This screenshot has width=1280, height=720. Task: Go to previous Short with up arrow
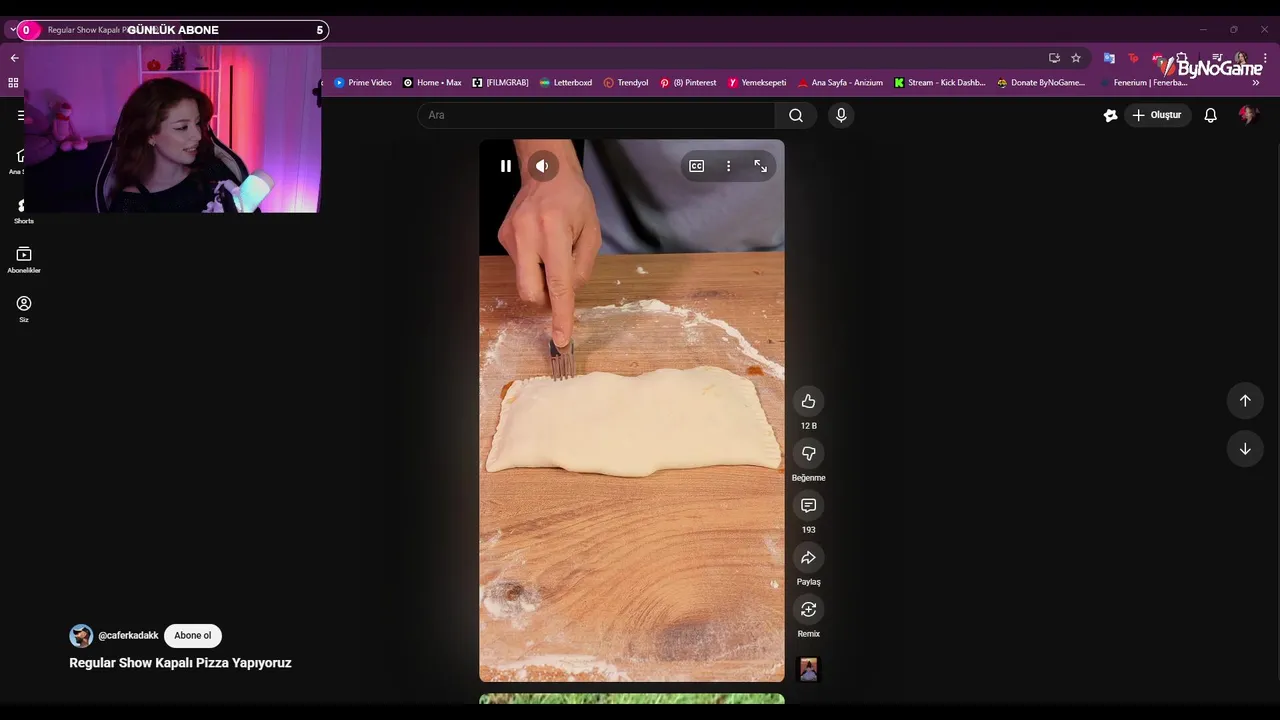coord(1245,401)
